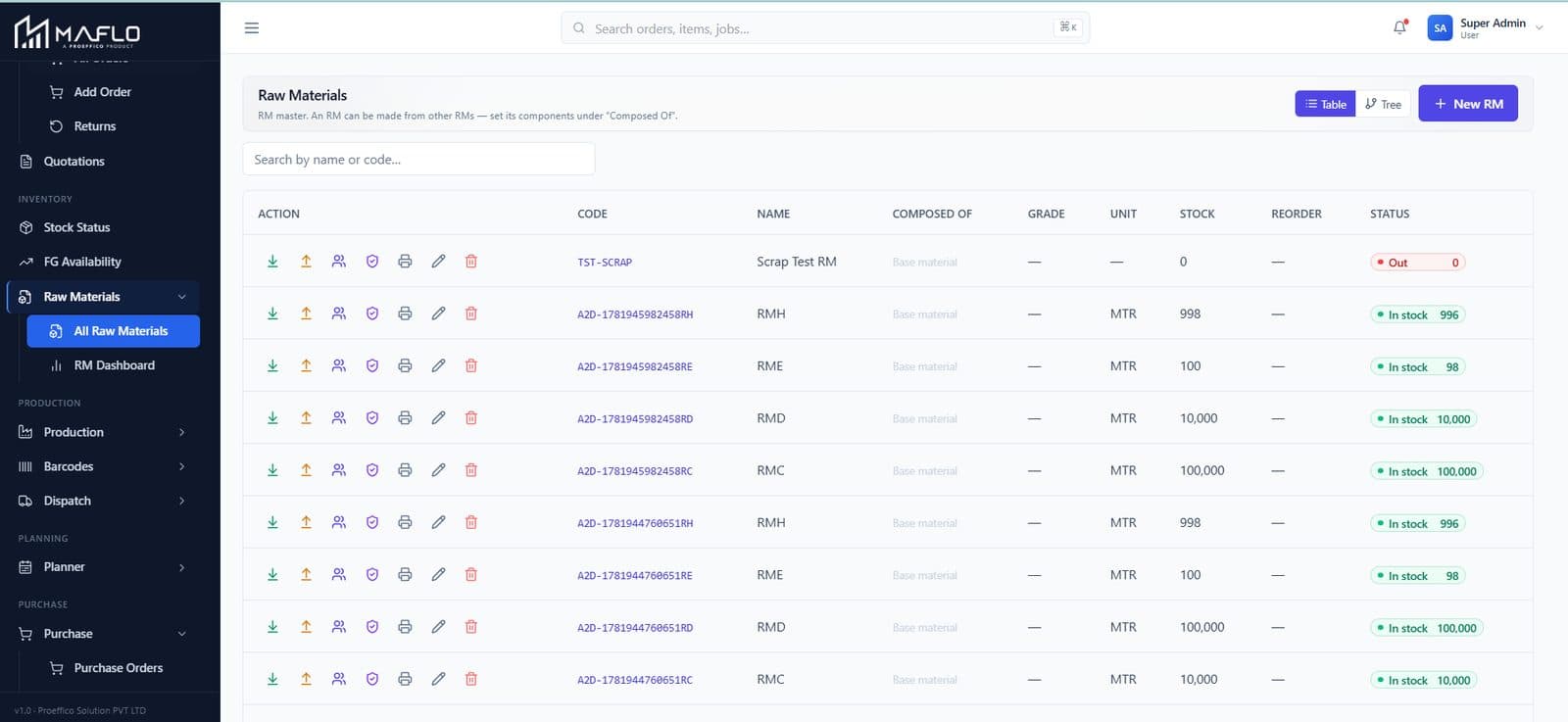Toggle the sidebar hamburger menu
The width and height of the screenshot is (1568, 722).
point(252,28)
